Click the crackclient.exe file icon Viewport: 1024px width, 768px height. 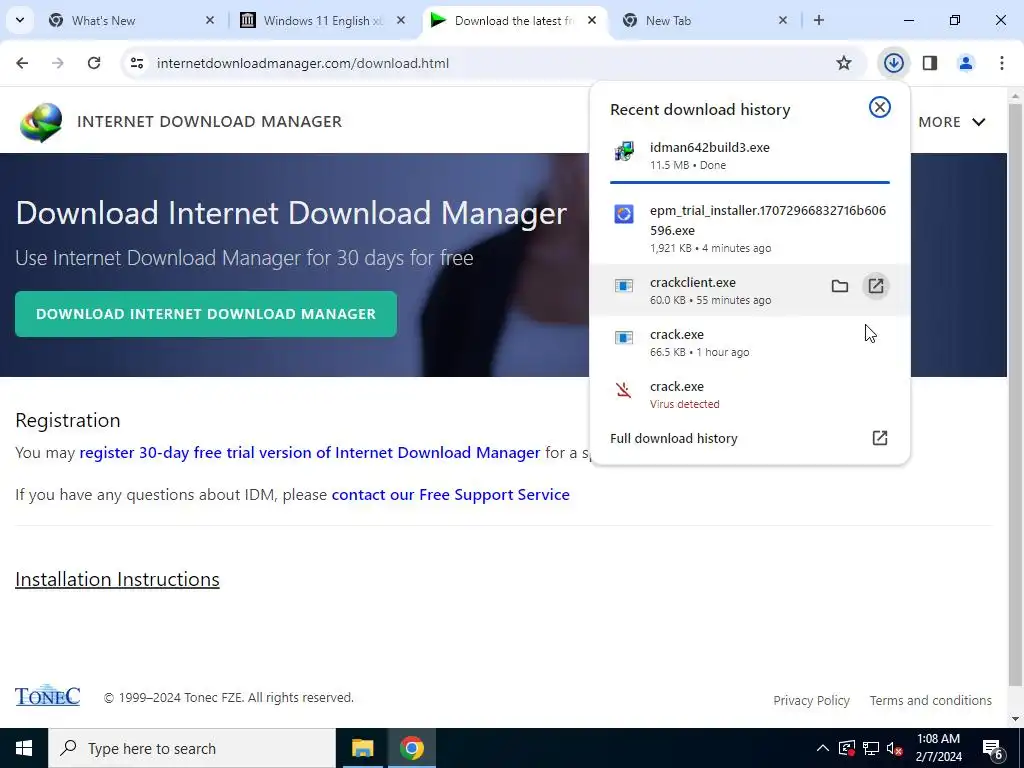[624, 285]
